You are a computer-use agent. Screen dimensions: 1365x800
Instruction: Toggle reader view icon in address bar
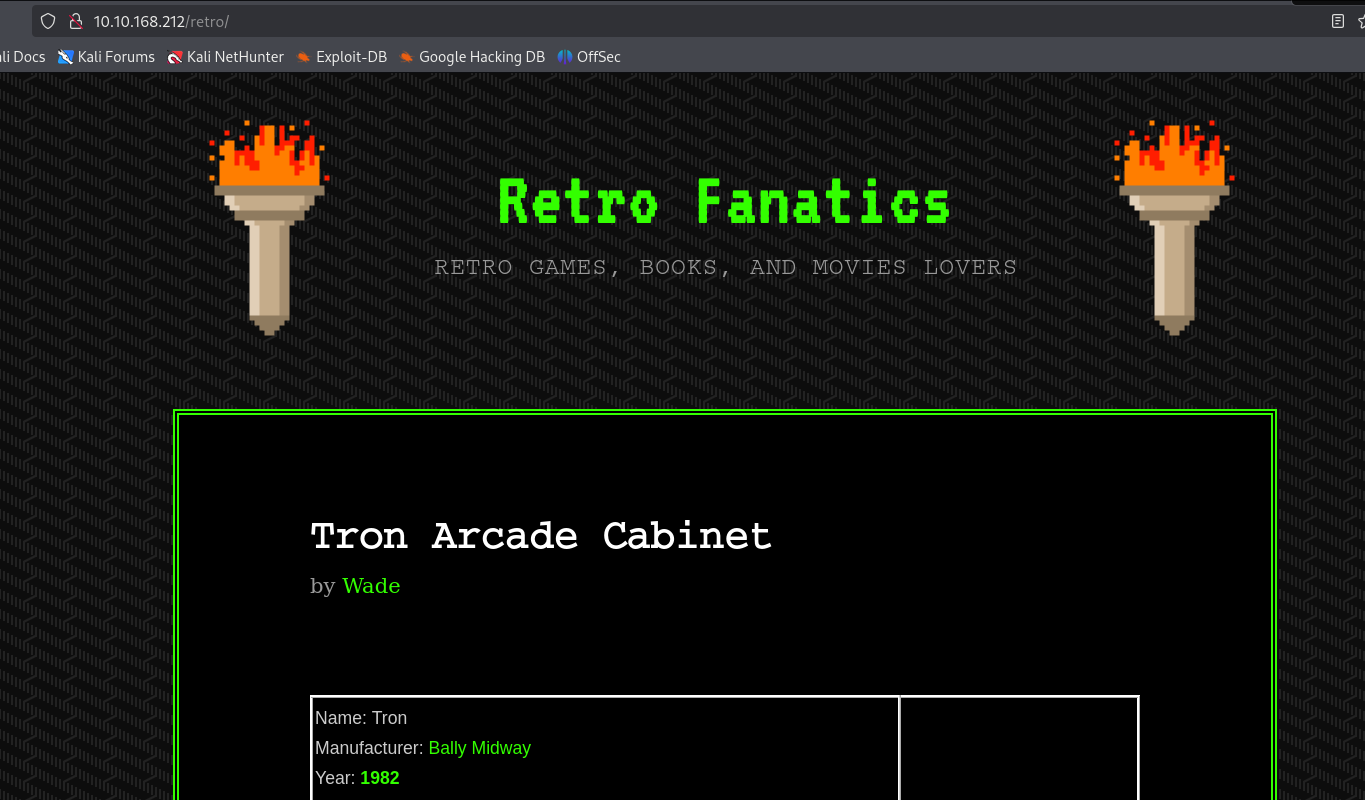point(1337,21)
